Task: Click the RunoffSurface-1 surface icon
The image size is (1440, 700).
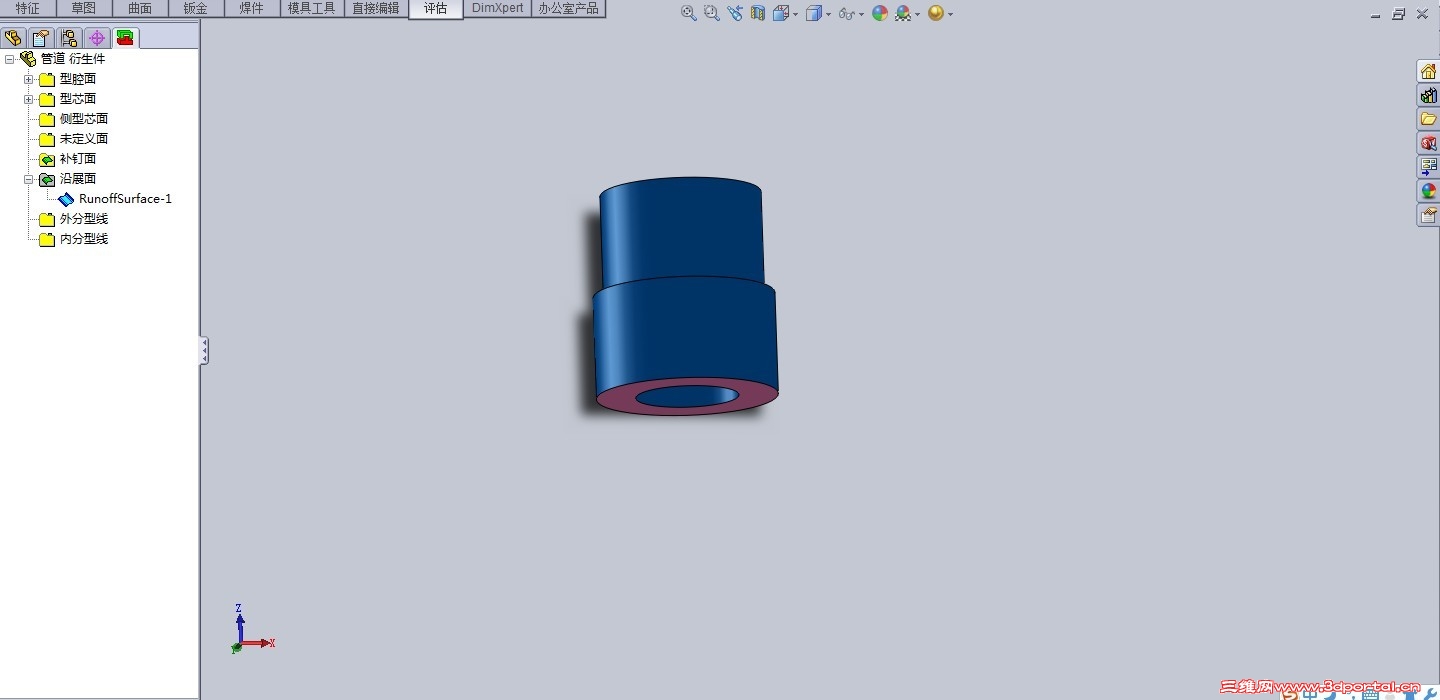Action: click(x=66, y=199)
